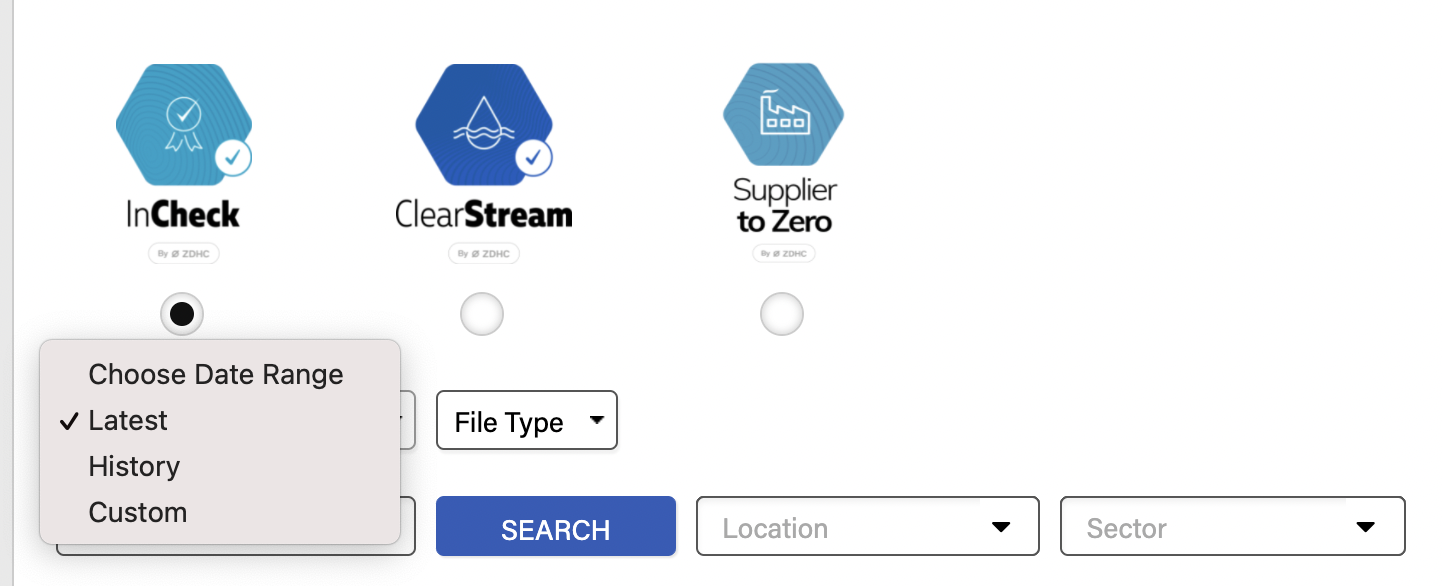Click the blue SEARCH button
The height and width of the screenshot is (586, 1442).
(x=556, y=526)
